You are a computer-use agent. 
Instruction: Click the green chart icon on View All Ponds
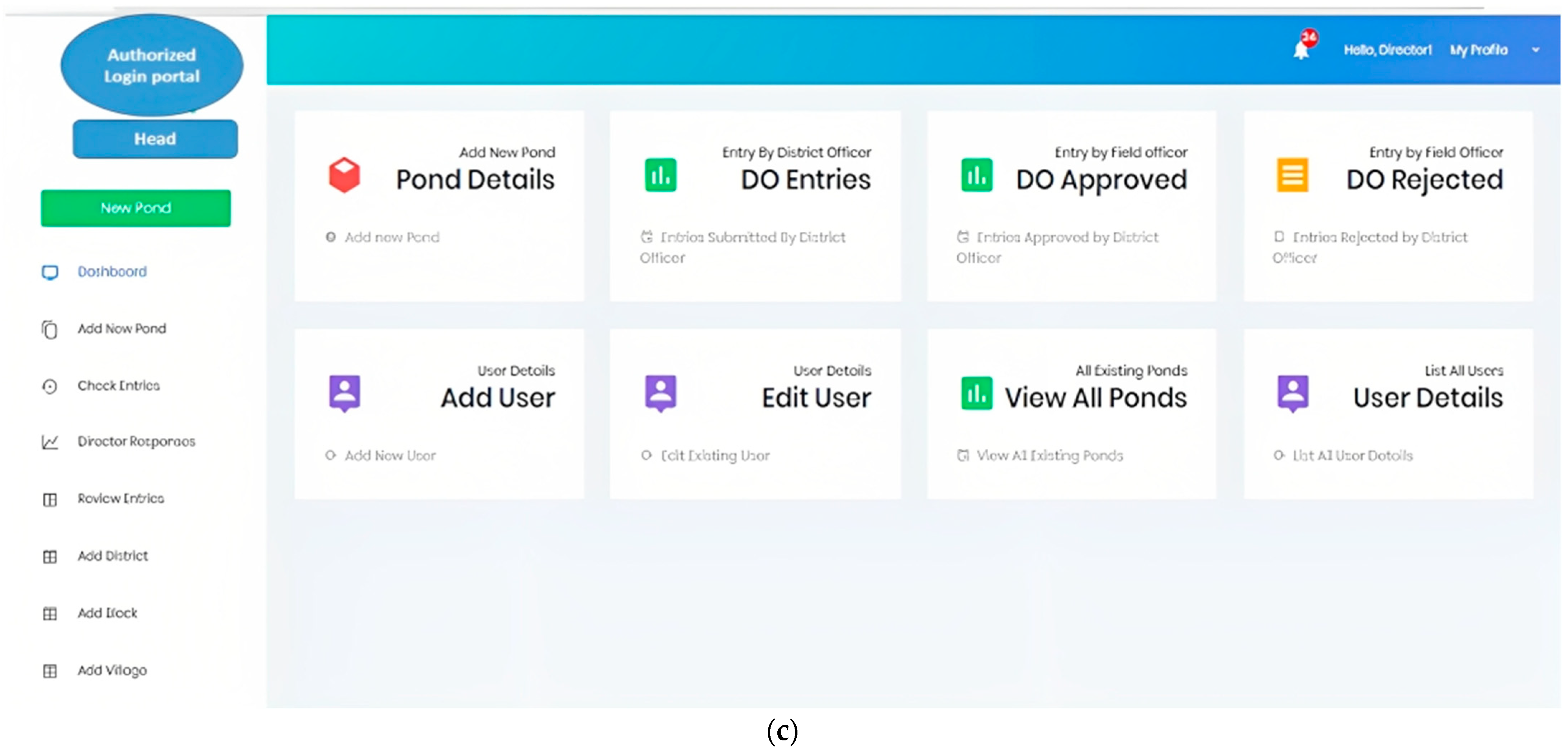pyautogui.click(x=976, y=393)
